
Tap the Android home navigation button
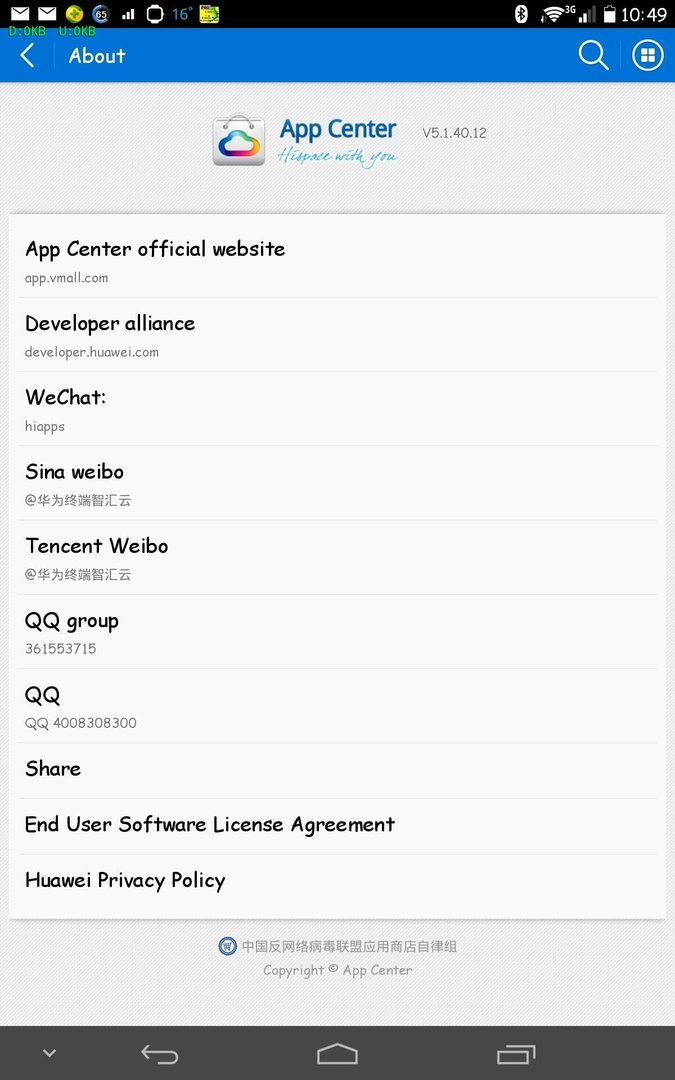pos(338,1054)
